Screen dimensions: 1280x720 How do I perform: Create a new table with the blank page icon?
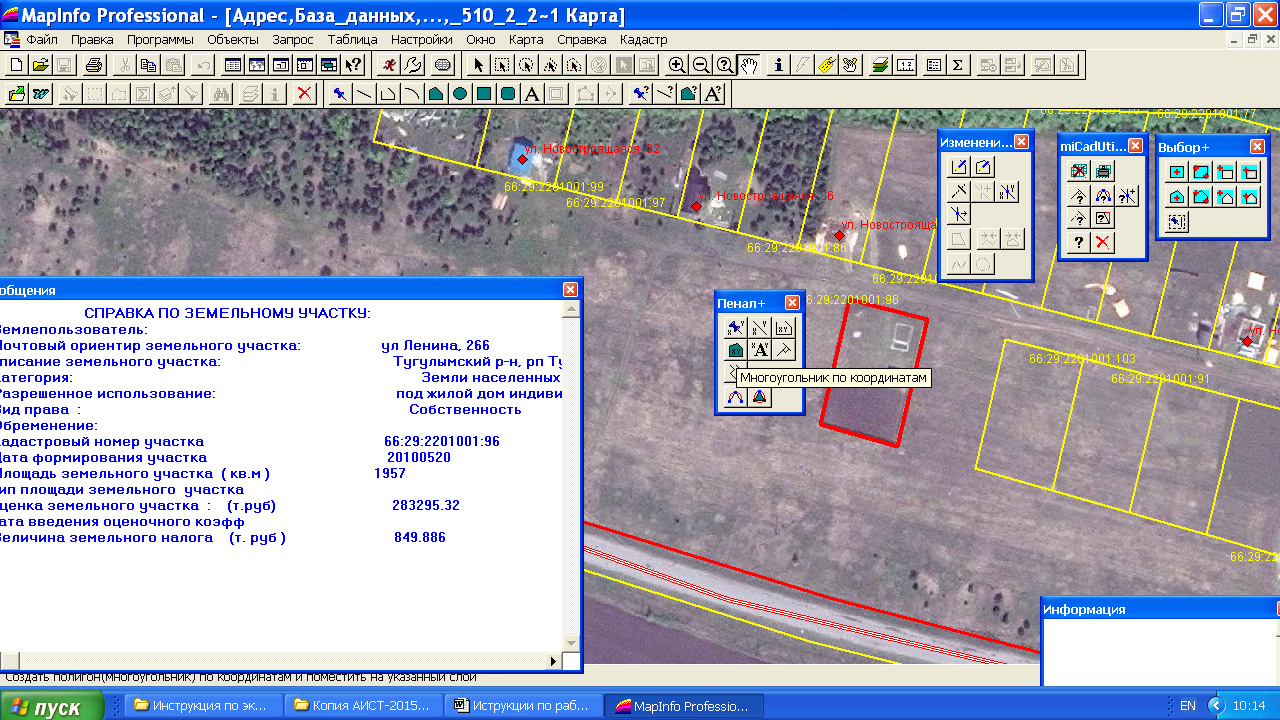pyautogui.click(x=16, y=65)
